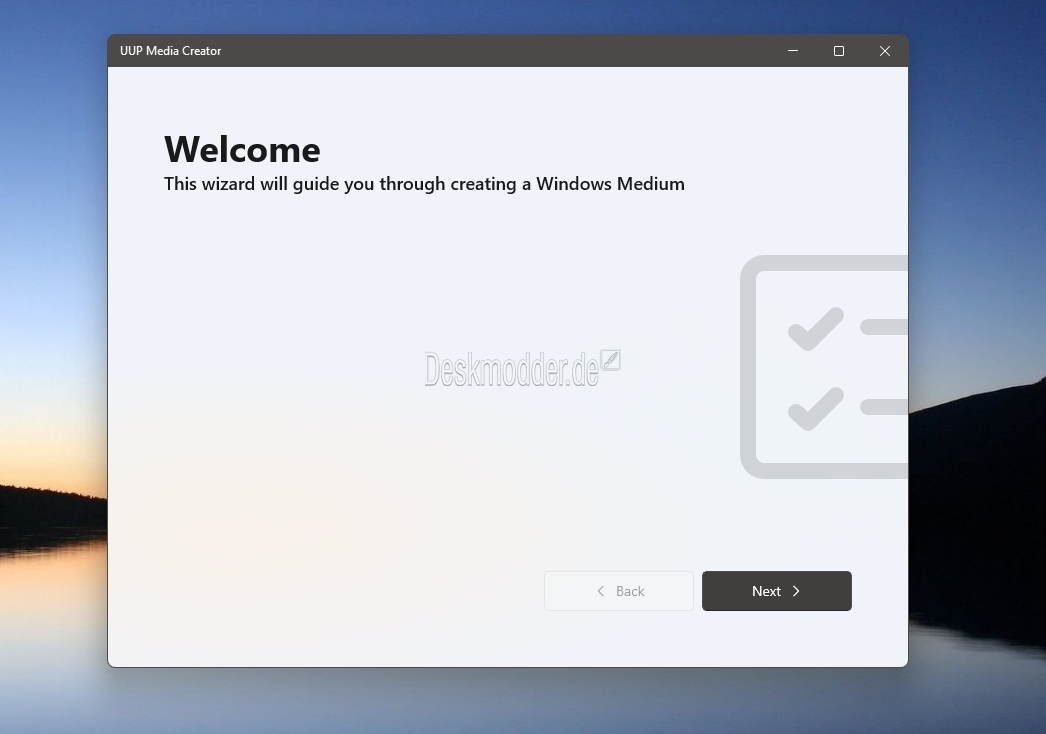Click the wizard description subtitle text
1046x734 pixels.
coord(424,184)
